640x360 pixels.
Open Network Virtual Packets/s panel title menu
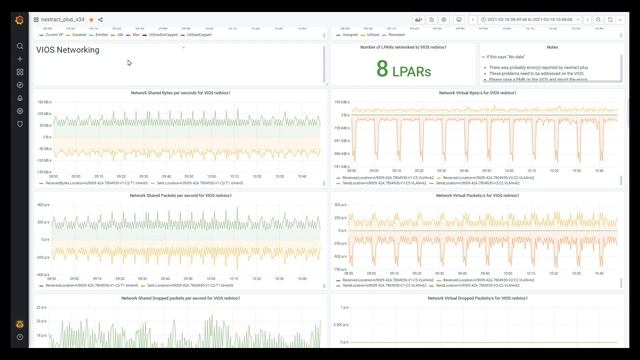477,196
